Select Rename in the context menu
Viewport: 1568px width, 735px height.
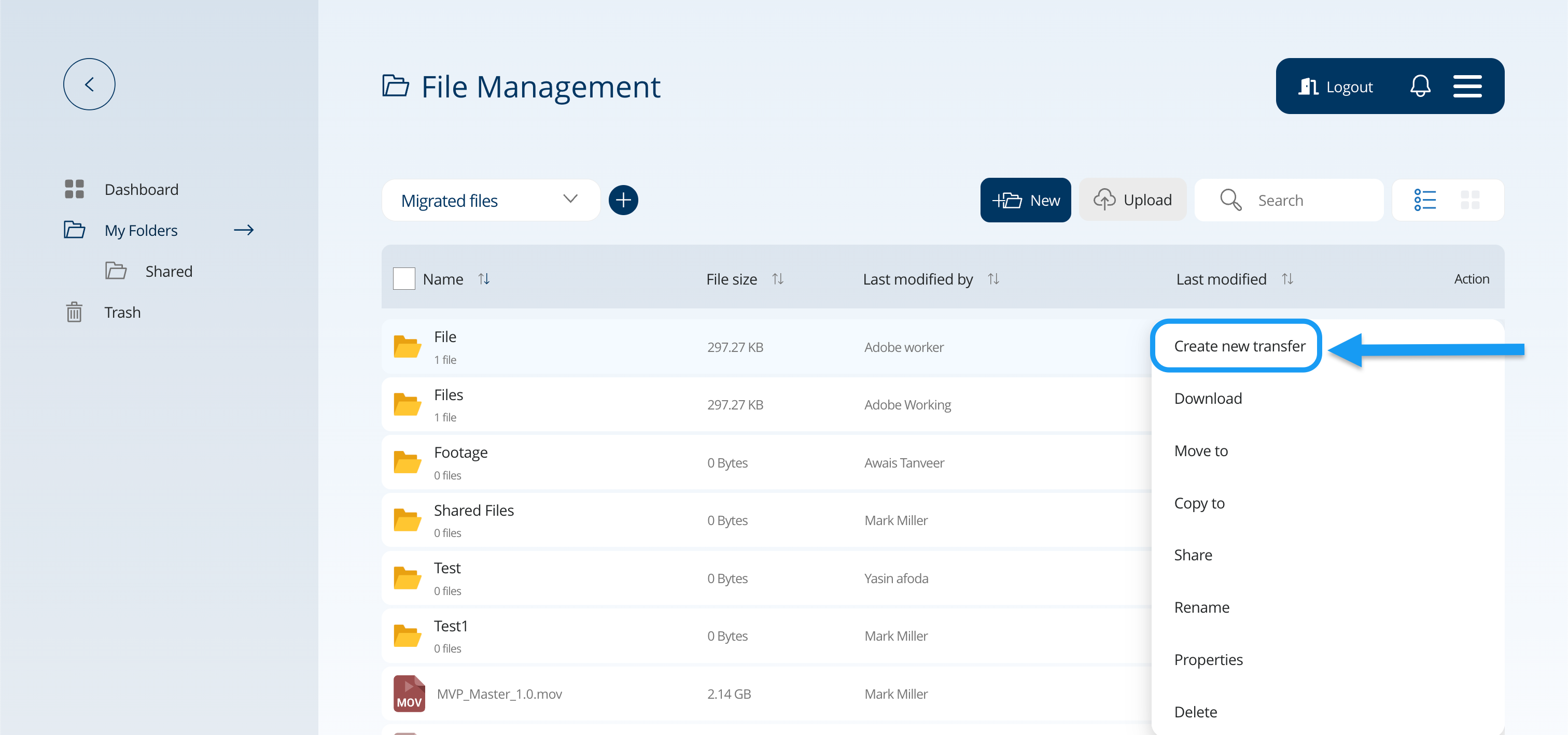1201,607
